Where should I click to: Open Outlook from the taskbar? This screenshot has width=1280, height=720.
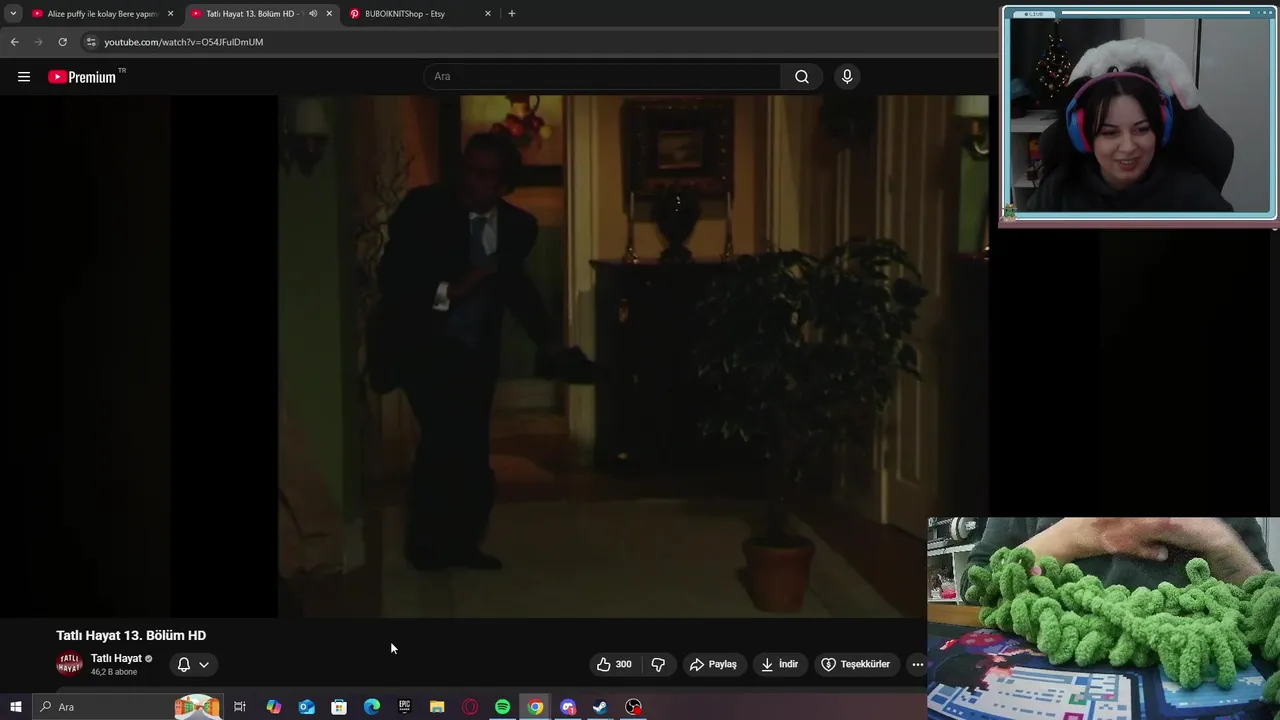coord(306,707)
